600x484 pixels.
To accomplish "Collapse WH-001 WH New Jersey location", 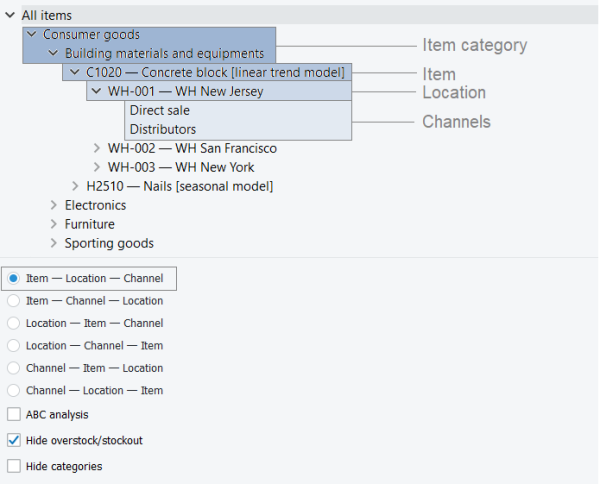I will coord(96,92).
